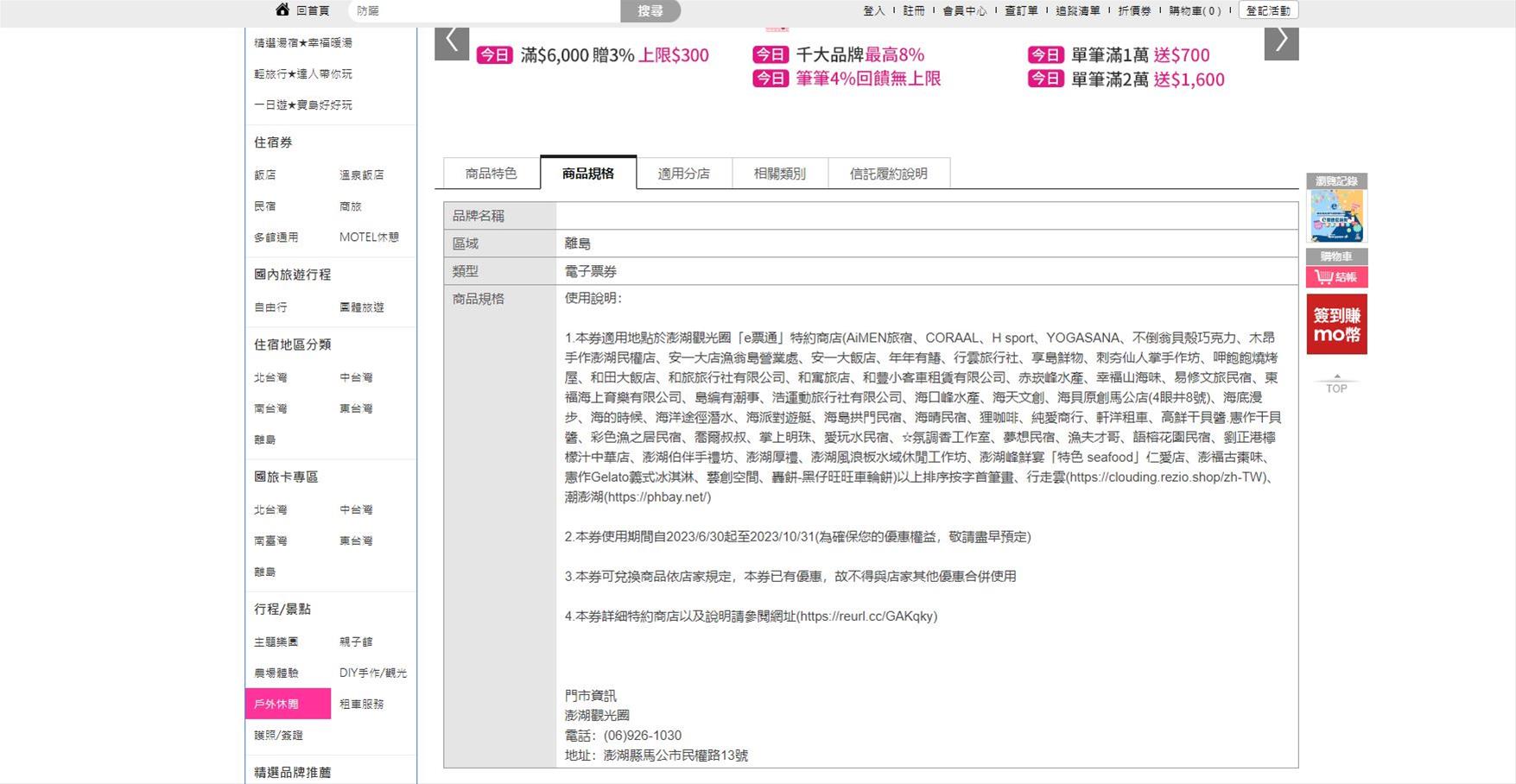The image size is (1516, 784).
Task: Open 自由行 under 國內旅遊行程
Action: coord(270,307)
